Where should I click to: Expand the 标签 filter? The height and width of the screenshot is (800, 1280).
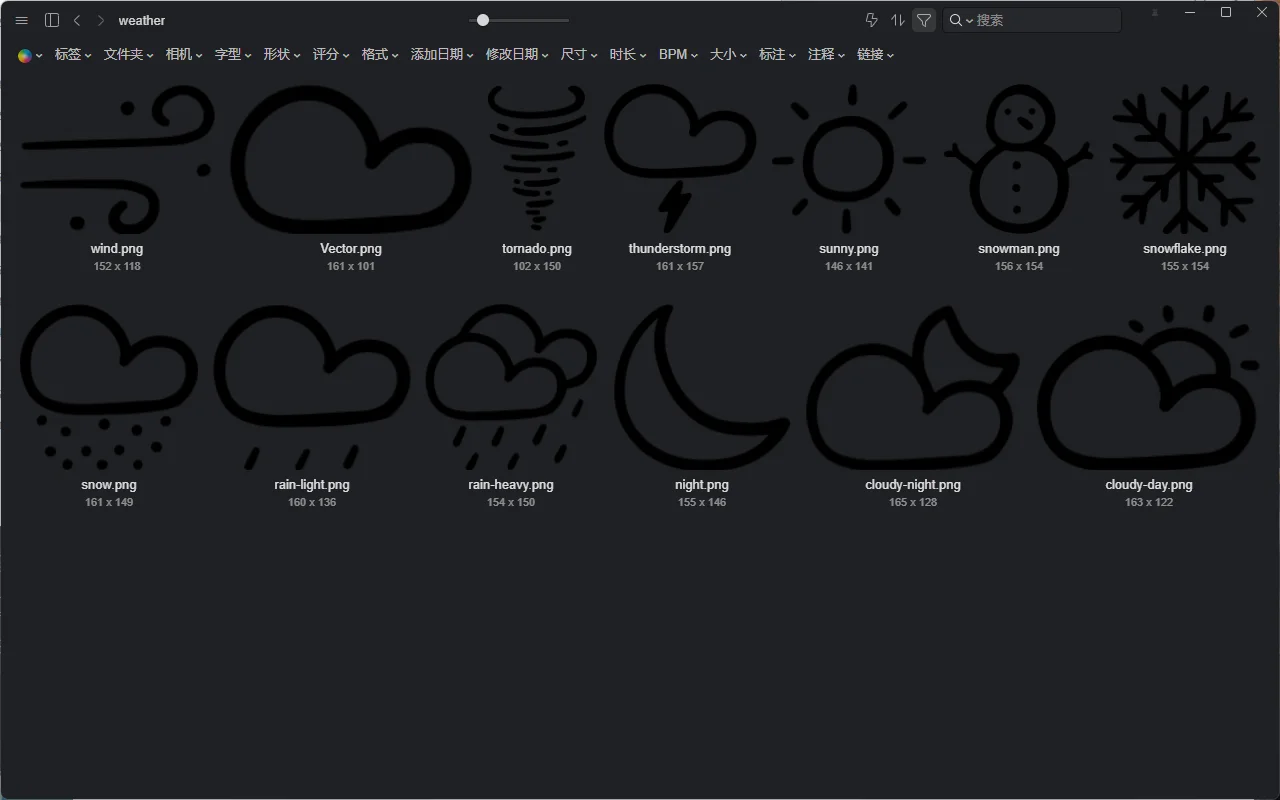tap(73, 55)
